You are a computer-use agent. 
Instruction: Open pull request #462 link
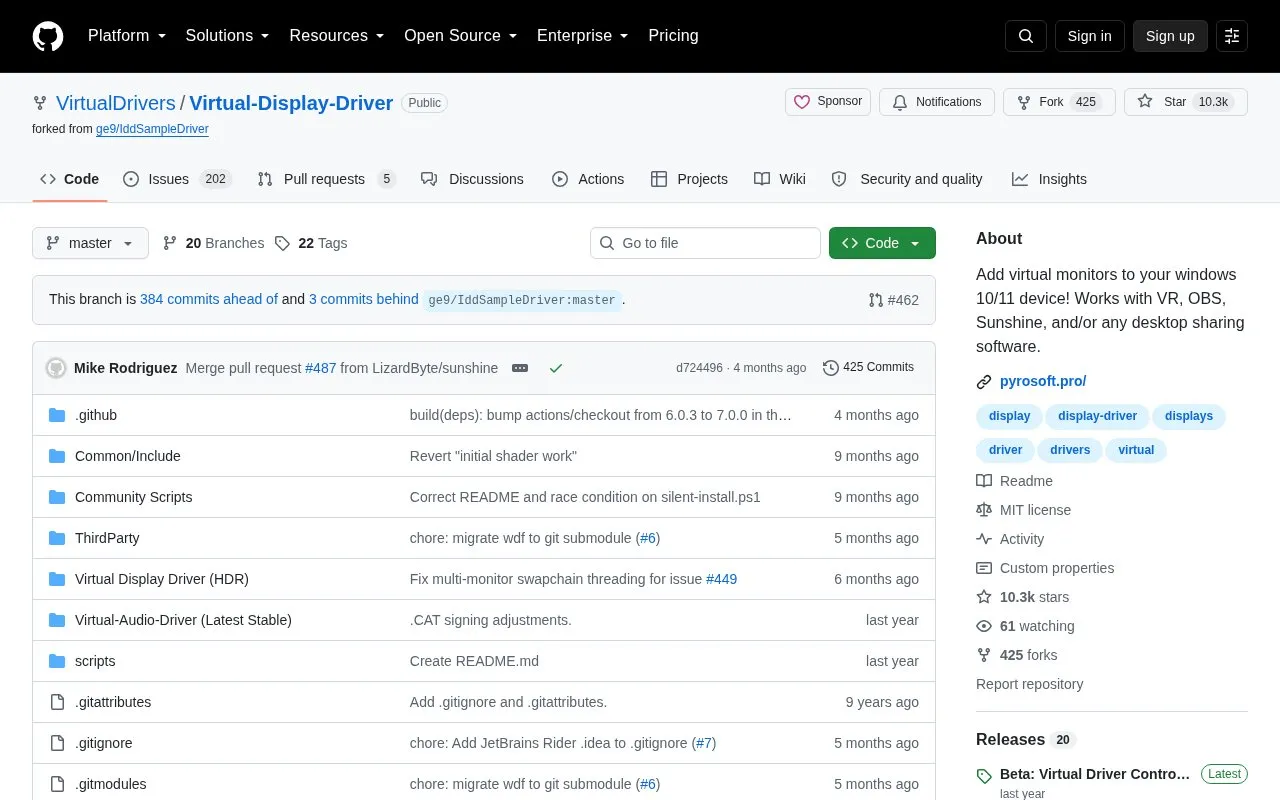point(893,300)
